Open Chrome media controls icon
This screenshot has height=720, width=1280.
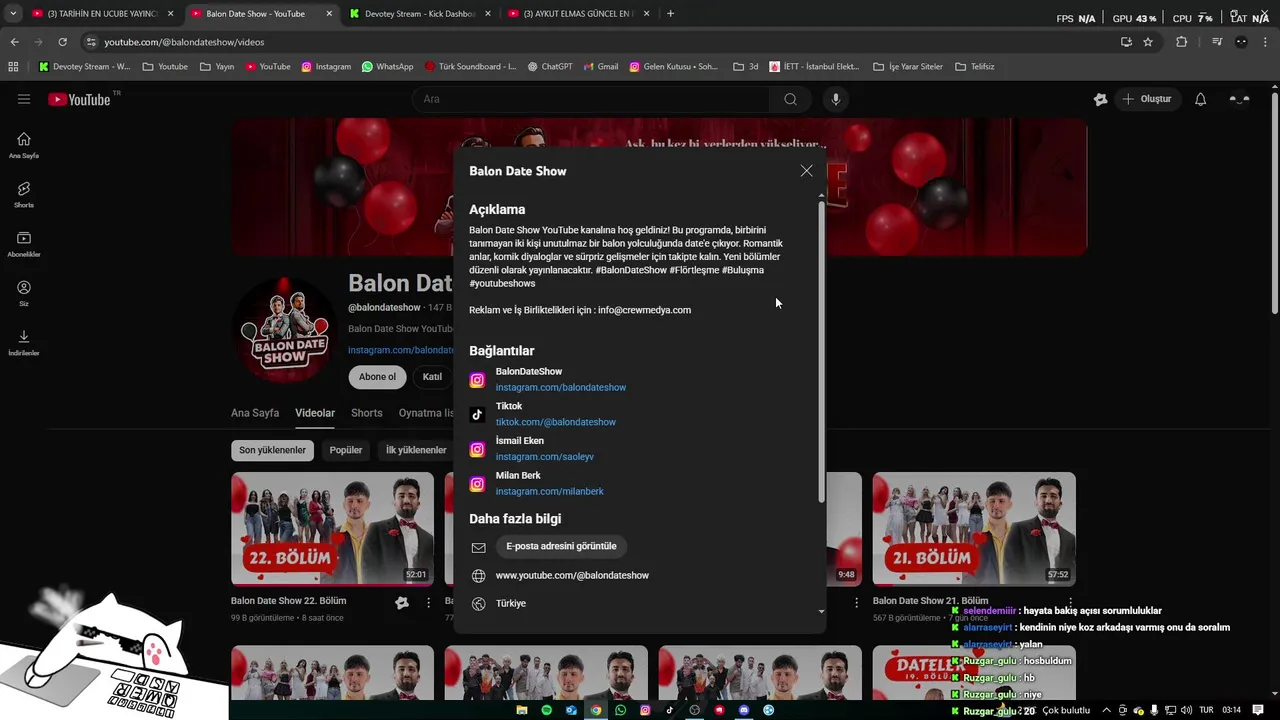pos(1217,42)
